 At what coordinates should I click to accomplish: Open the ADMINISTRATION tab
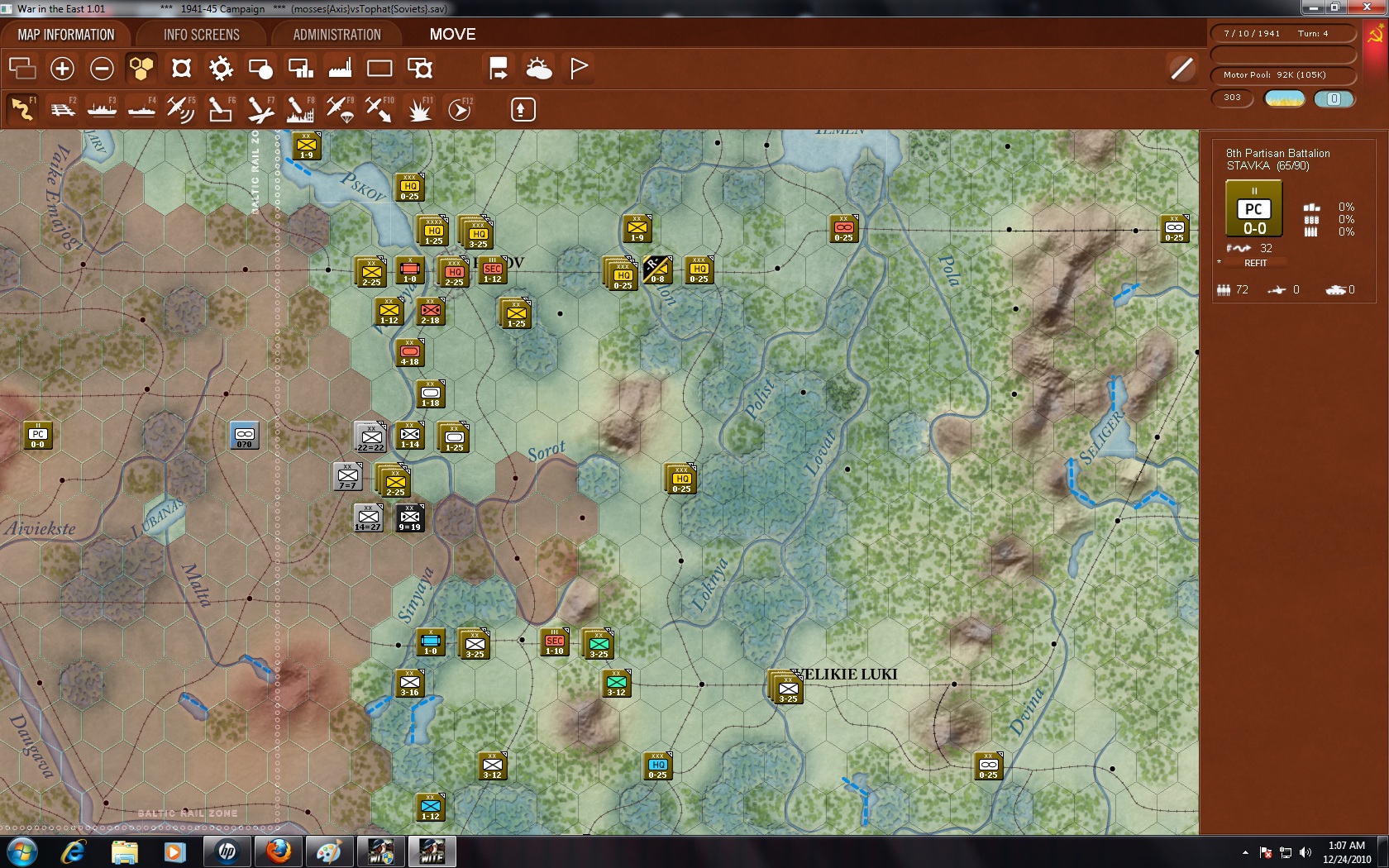[x=337, y=35]
